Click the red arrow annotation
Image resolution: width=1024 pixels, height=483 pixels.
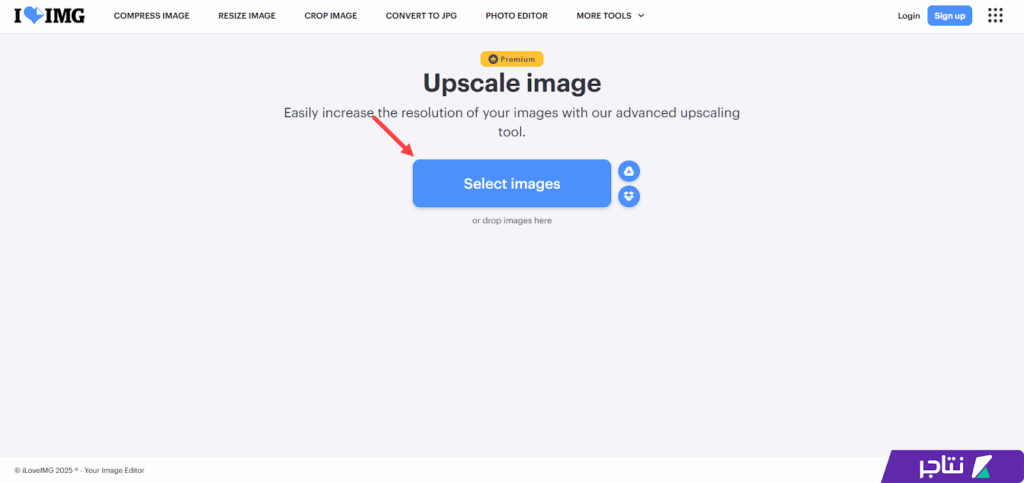[x=394, y=136]
